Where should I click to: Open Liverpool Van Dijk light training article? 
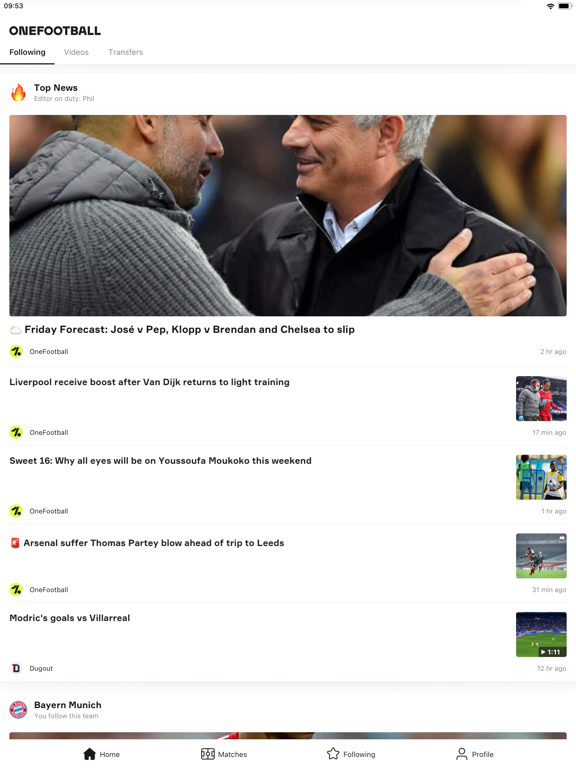pos(149,382)
